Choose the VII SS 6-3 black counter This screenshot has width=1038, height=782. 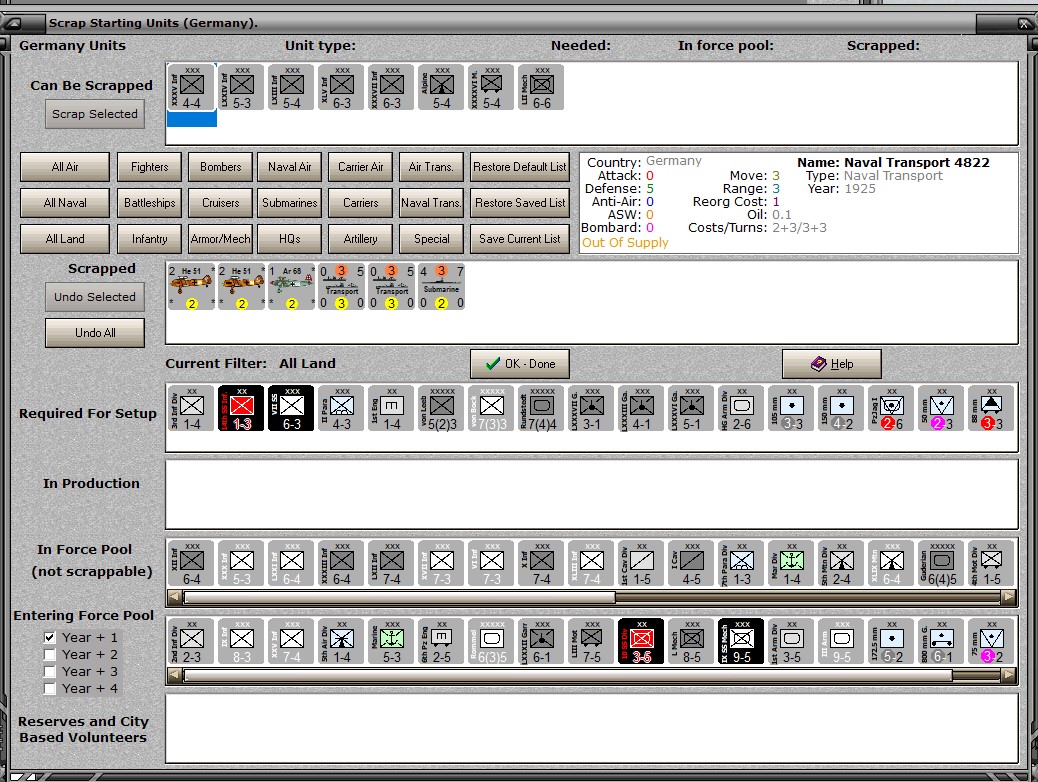coord(291,408)
